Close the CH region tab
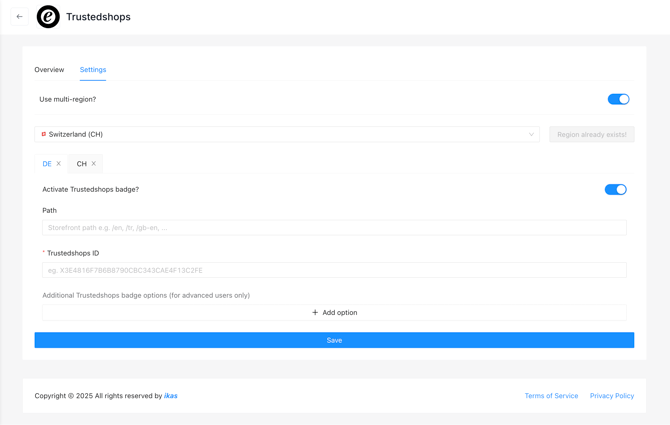Image resolution: width=670 pixels, height=425 pixels. tap(94, 164)
